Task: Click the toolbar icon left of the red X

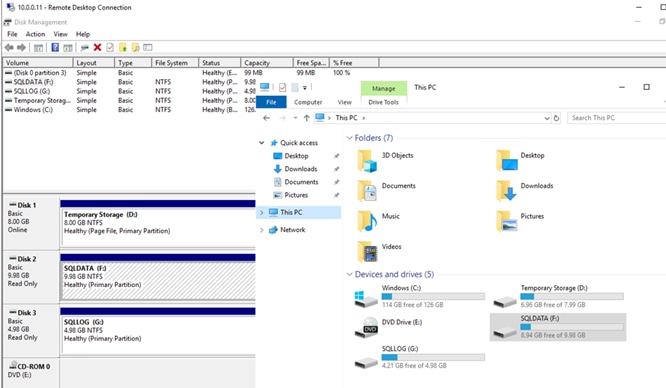Action: (x=85, y=48)
